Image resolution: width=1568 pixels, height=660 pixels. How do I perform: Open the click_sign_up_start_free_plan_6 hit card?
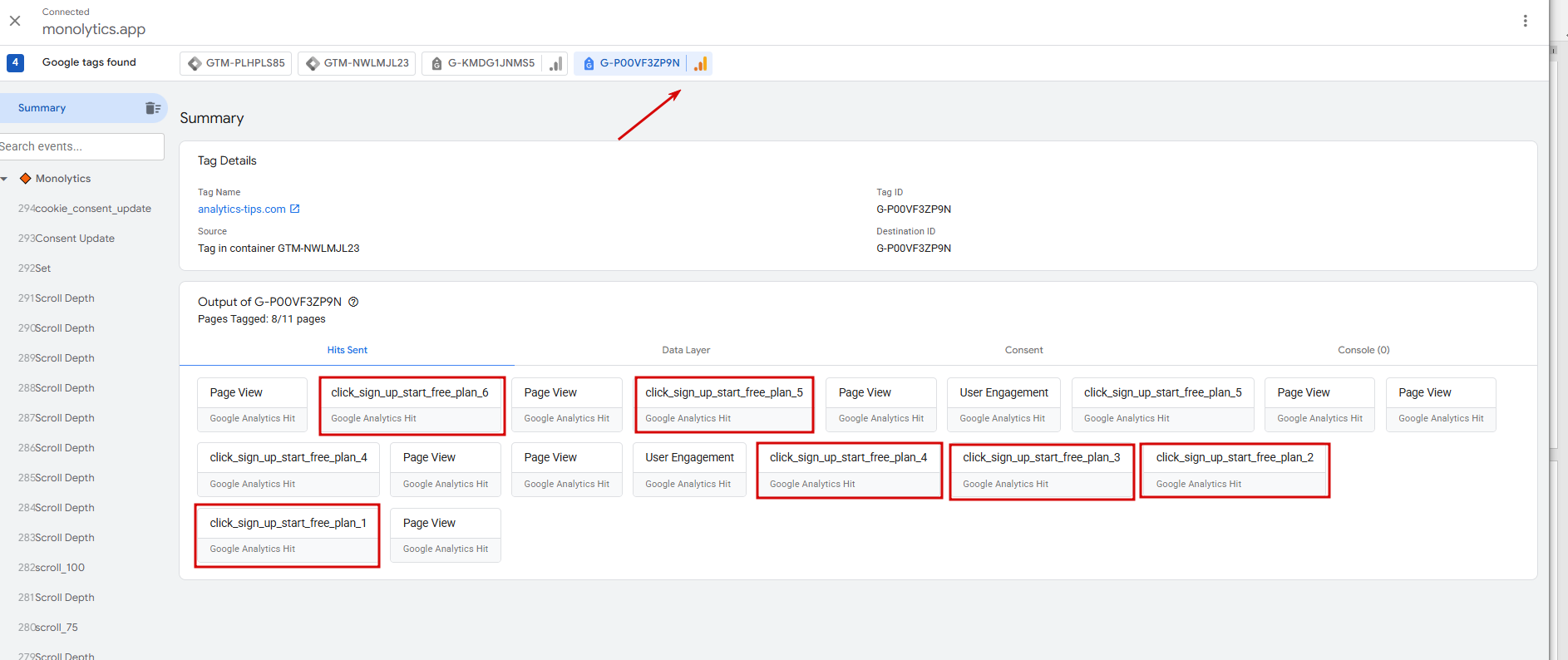tap(412, 405)
